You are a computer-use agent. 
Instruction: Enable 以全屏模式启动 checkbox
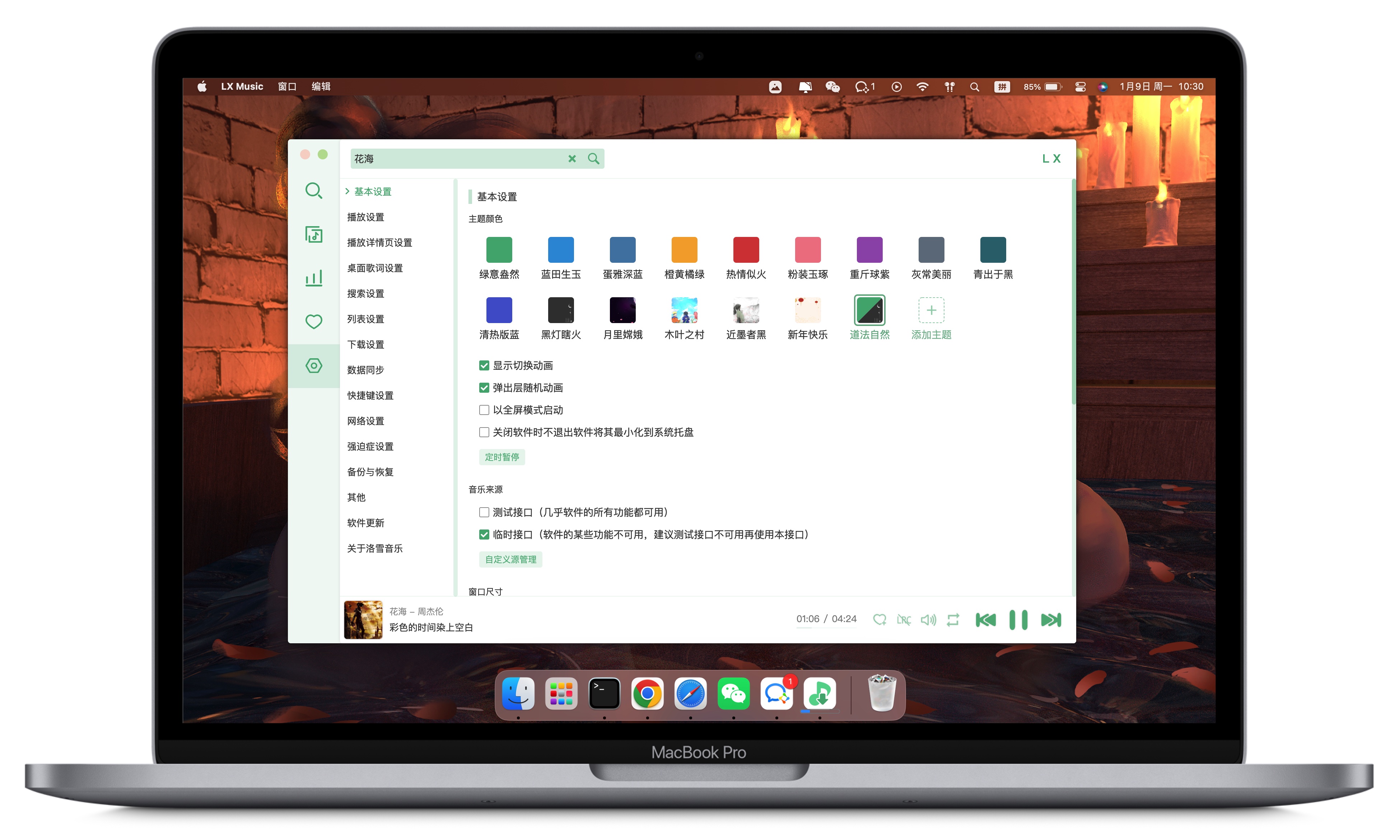pos(484,410)
